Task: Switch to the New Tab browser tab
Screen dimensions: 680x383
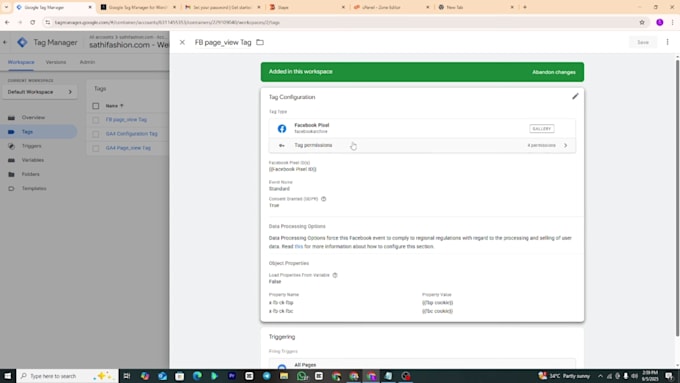Action: click(x=476, y=7)
